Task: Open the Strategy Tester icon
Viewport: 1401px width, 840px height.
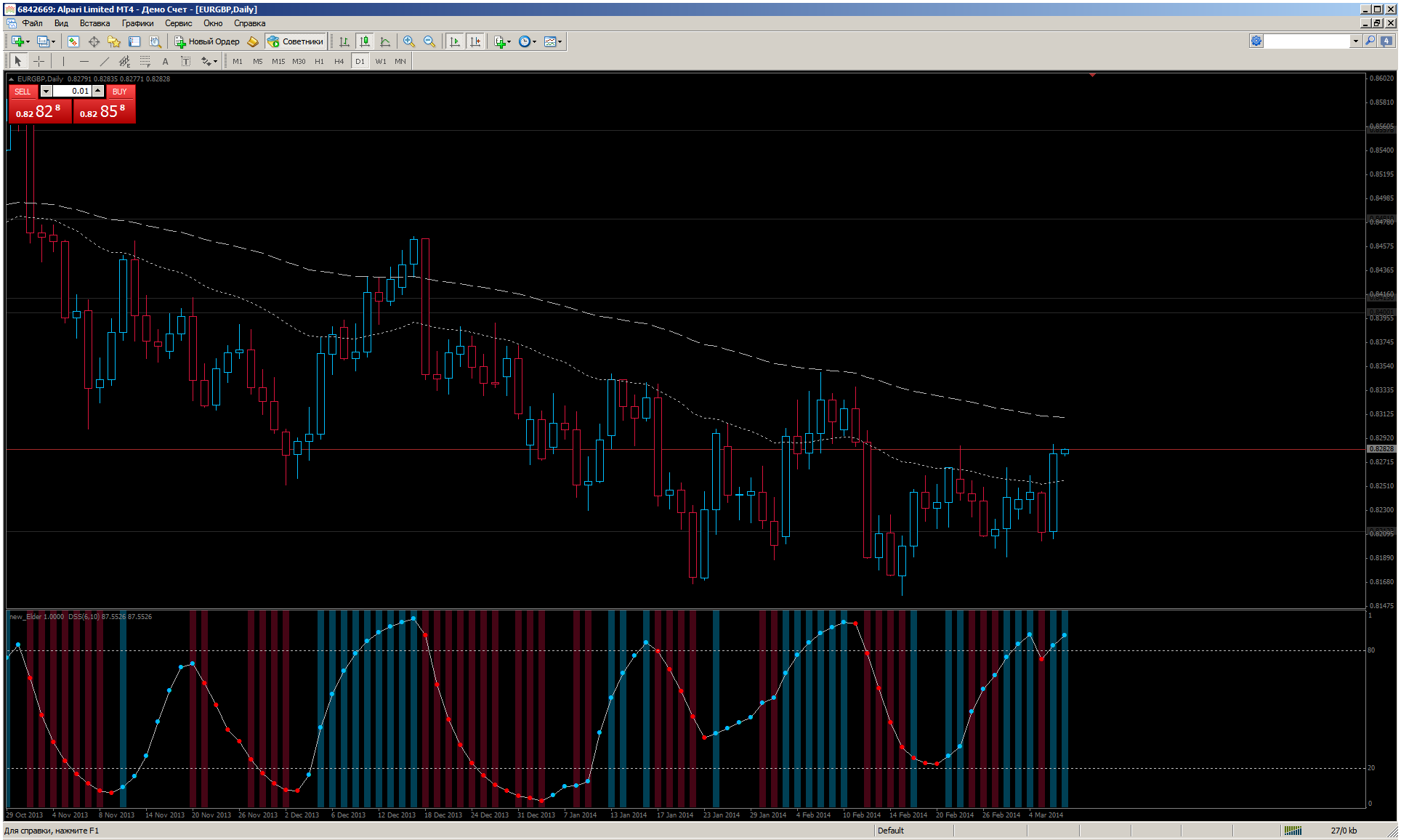Action: (x=155, y=41)
